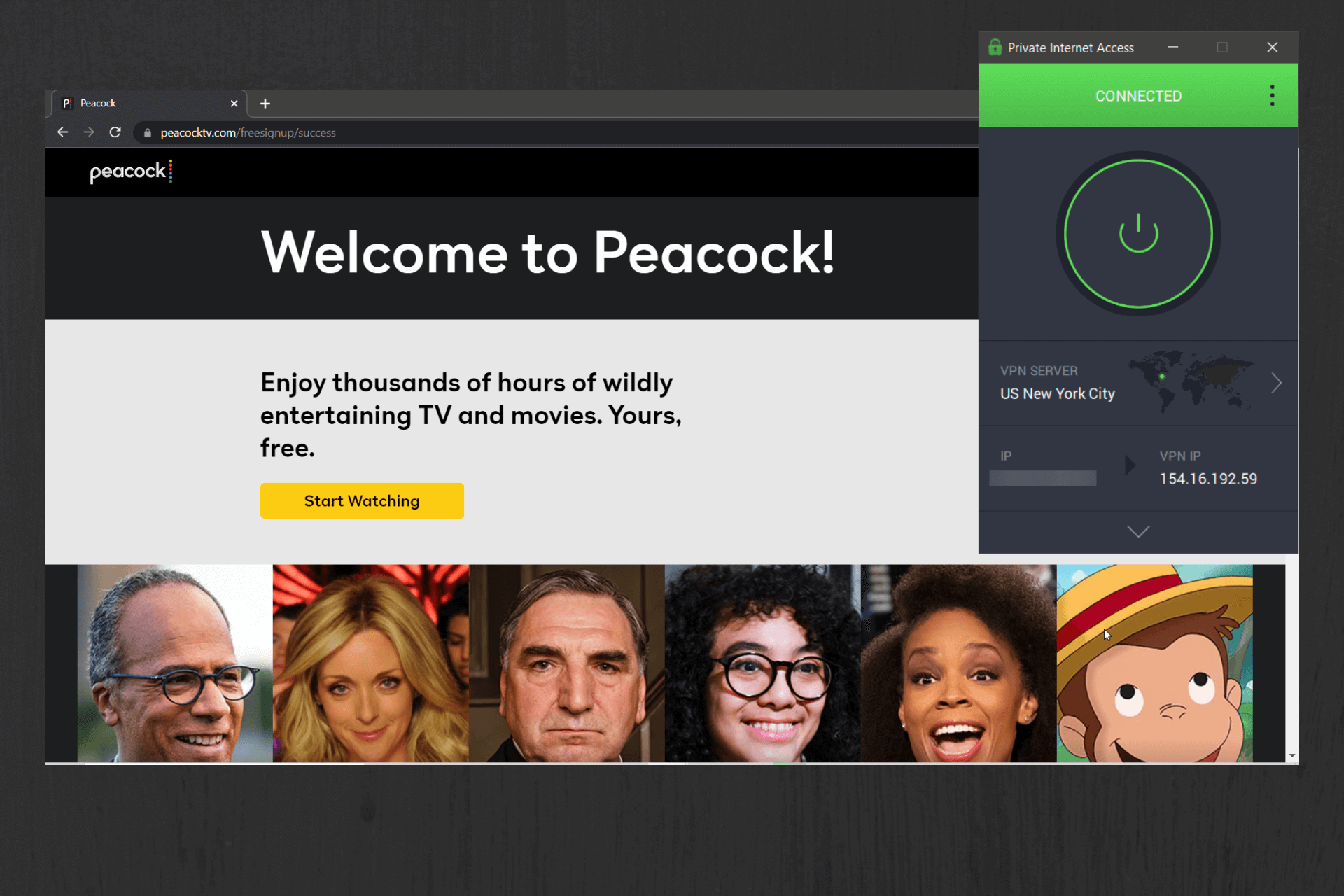Click the three-dot menu icon in PIA
The width and height of the screenshot is (1344, 896).
pos(1272,95)
